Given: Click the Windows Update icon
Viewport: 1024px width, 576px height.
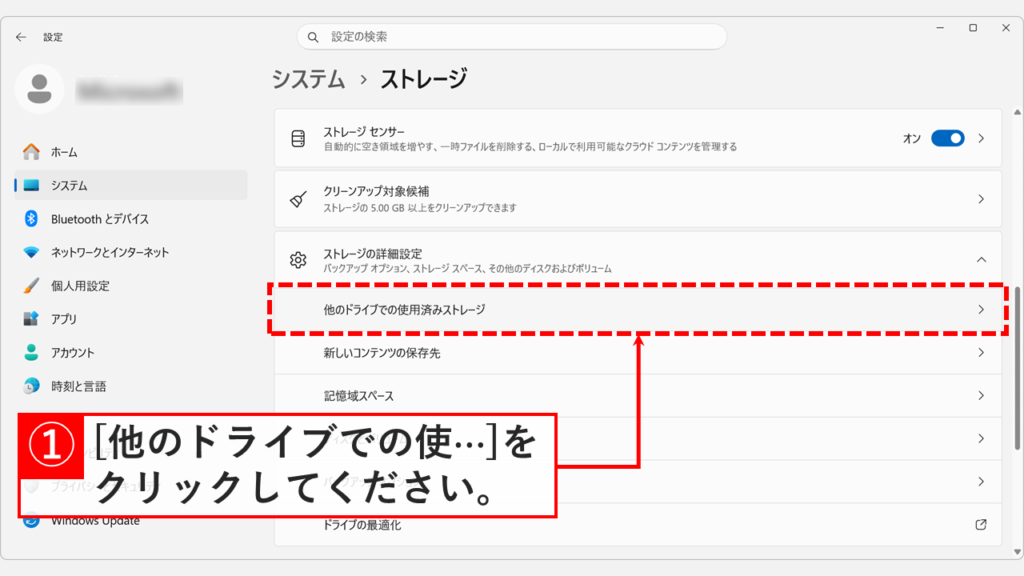Looking at the screenshot, I should tap(31, 520).
